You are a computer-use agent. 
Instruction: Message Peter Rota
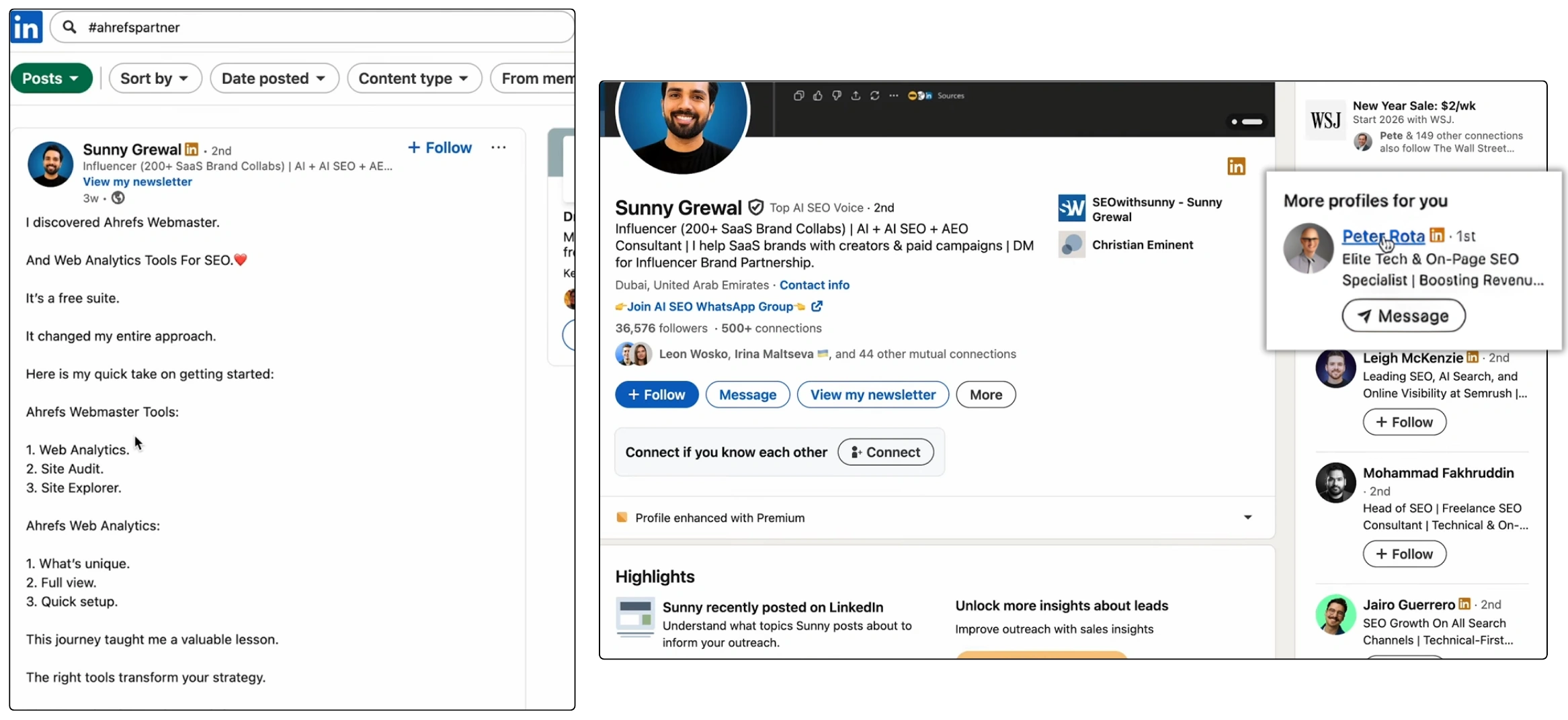coord(1403,316)
